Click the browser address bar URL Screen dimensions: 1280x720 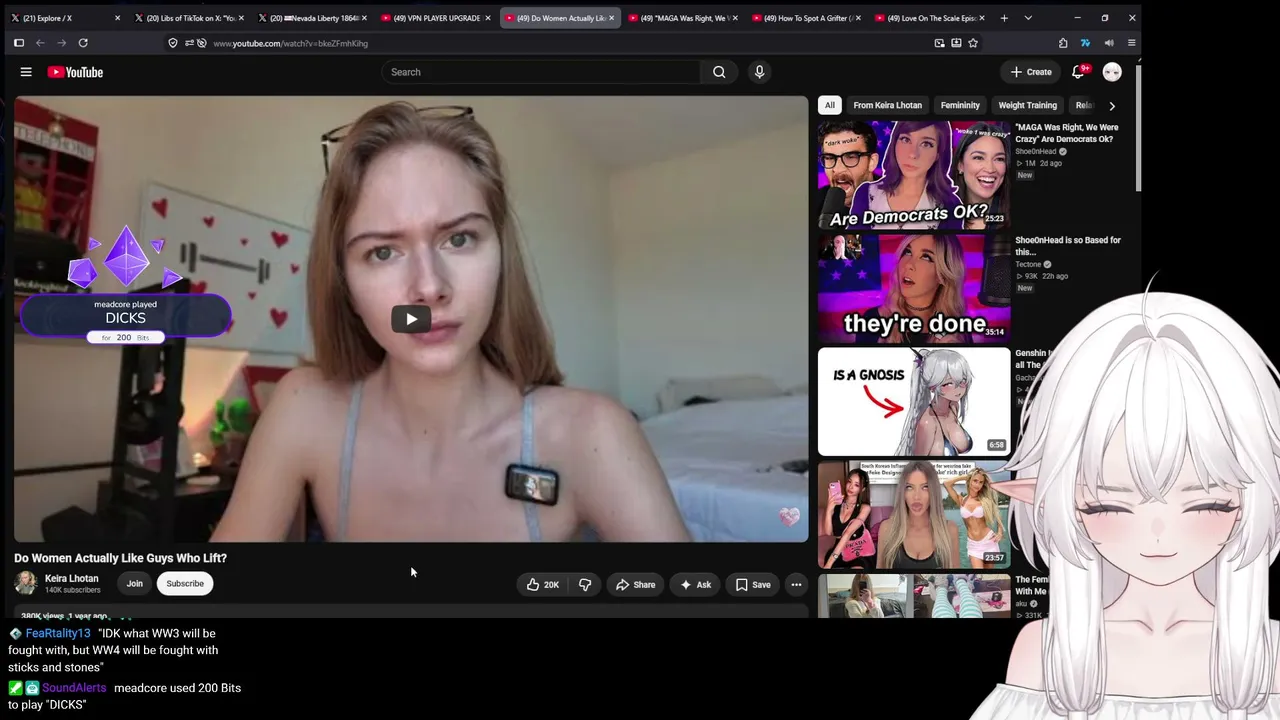tap(290, 43)
